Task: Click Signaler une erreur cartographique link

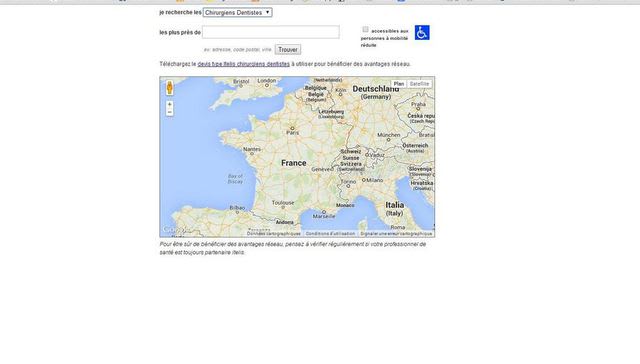Action: (x=396, y=234)
